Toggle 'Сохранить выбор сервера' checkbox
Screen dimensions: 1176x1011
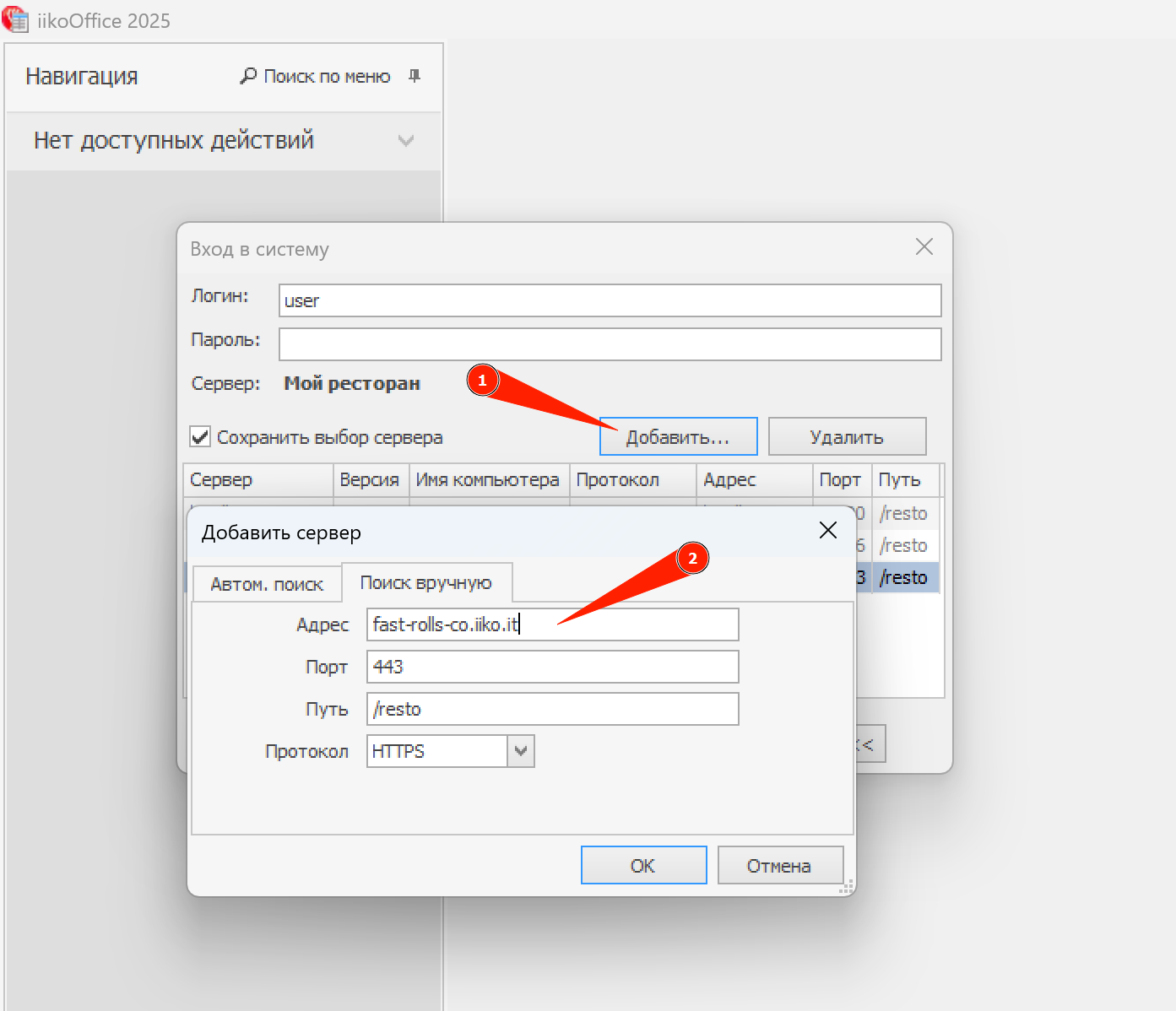point(200,436)
